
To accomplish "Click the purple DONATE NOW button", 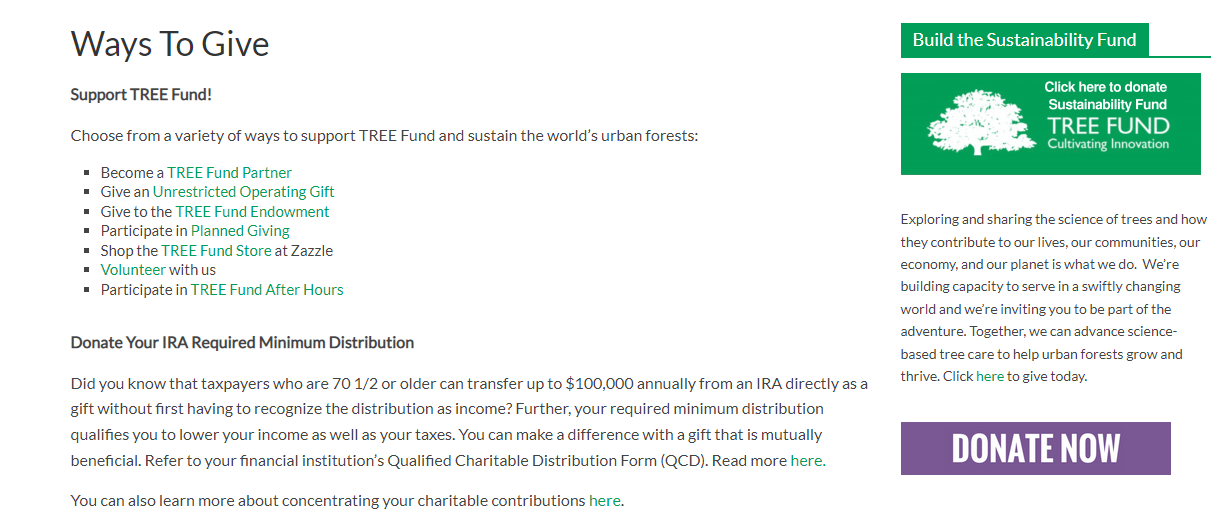I will pyautogui.click(x=1036, y=448).
